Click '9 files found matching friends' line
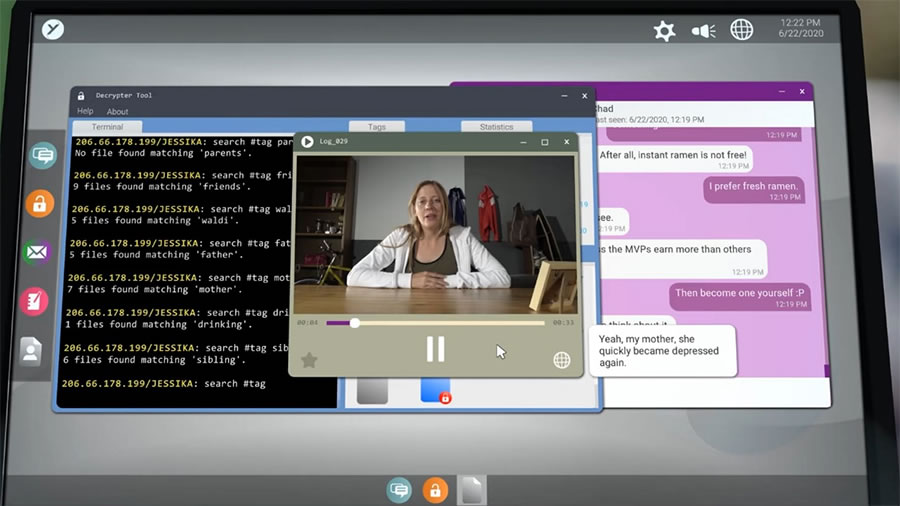The height and width of the screenshot is (506, 900). tap(164, 186)
